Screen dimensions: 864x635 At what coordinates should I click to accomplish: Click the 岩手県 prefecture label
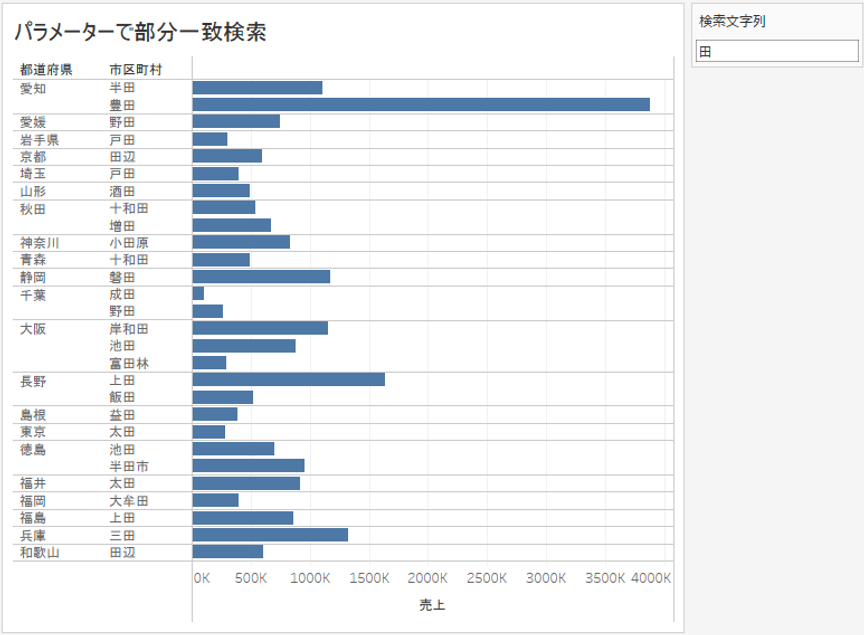click(40, 140)
